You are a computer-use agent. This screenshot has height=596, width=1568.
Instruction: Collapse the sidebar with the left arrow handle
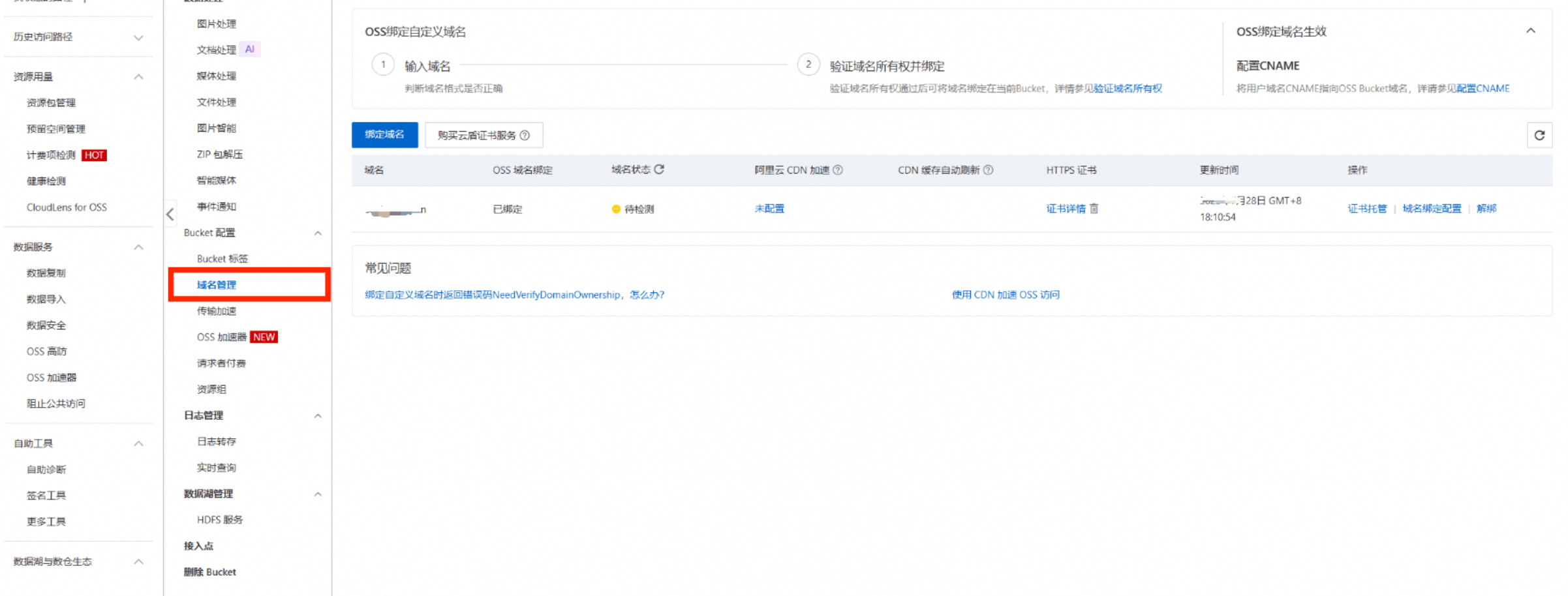pos(170,214)
